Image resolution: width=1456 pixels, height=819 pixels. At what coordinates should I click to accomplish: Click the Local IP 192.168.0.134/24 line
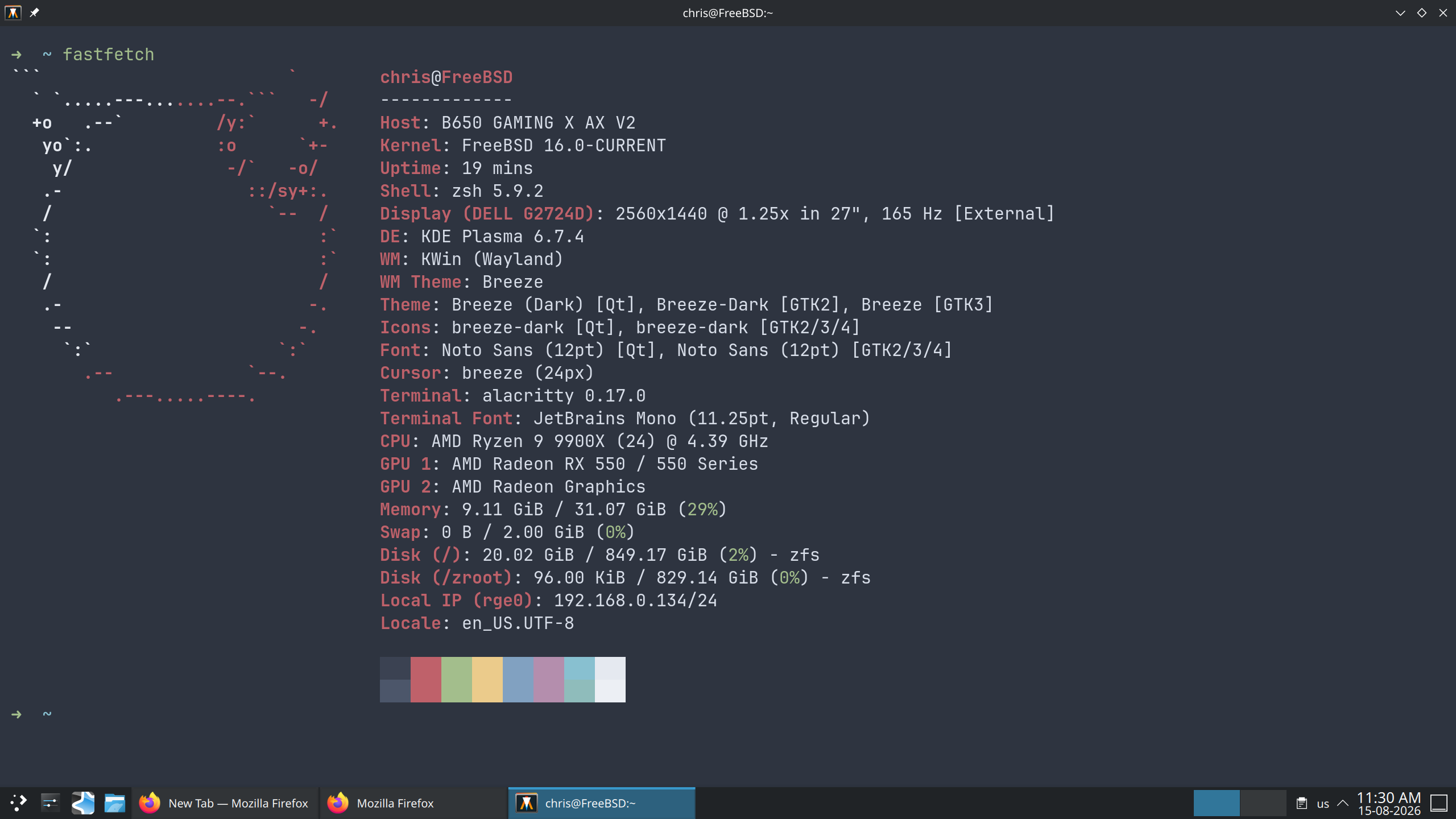point(549,601)
